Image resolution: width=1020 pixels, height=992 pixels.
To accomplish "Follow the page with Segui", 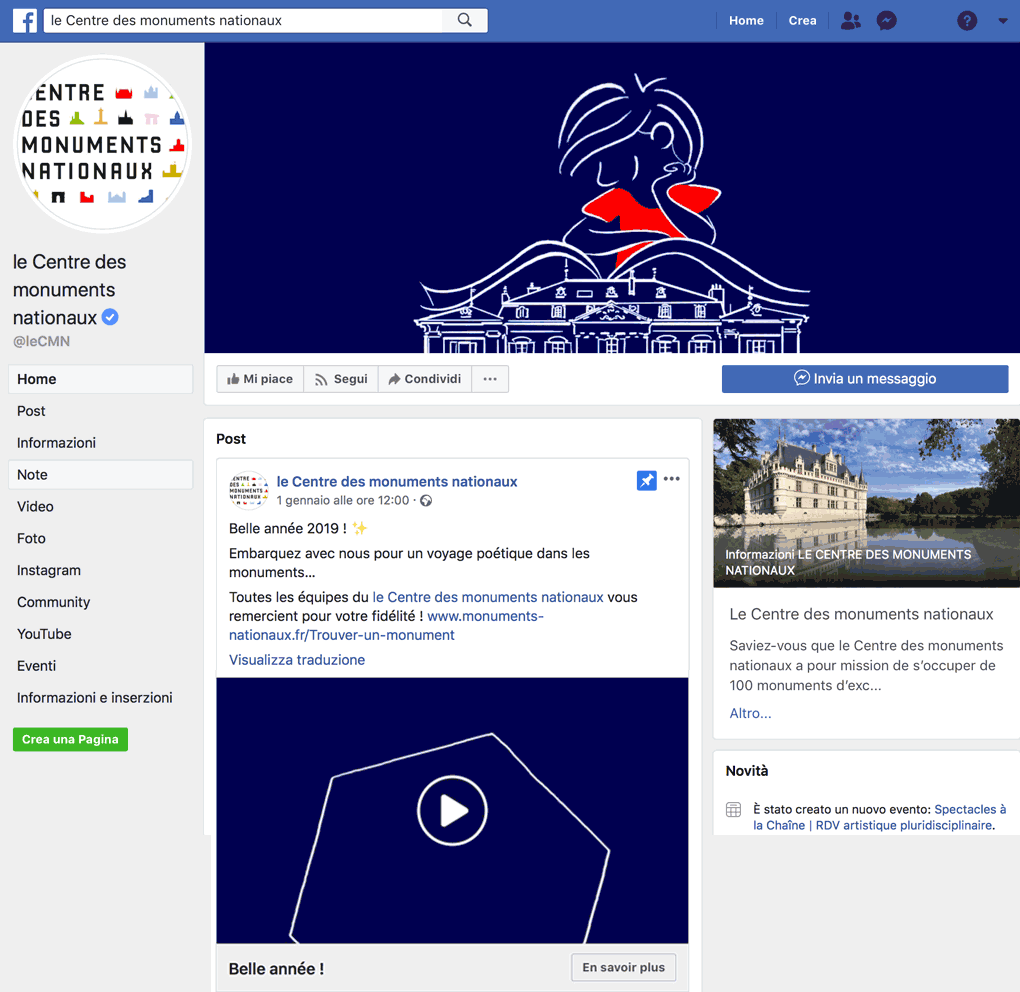I will [341, 379].
